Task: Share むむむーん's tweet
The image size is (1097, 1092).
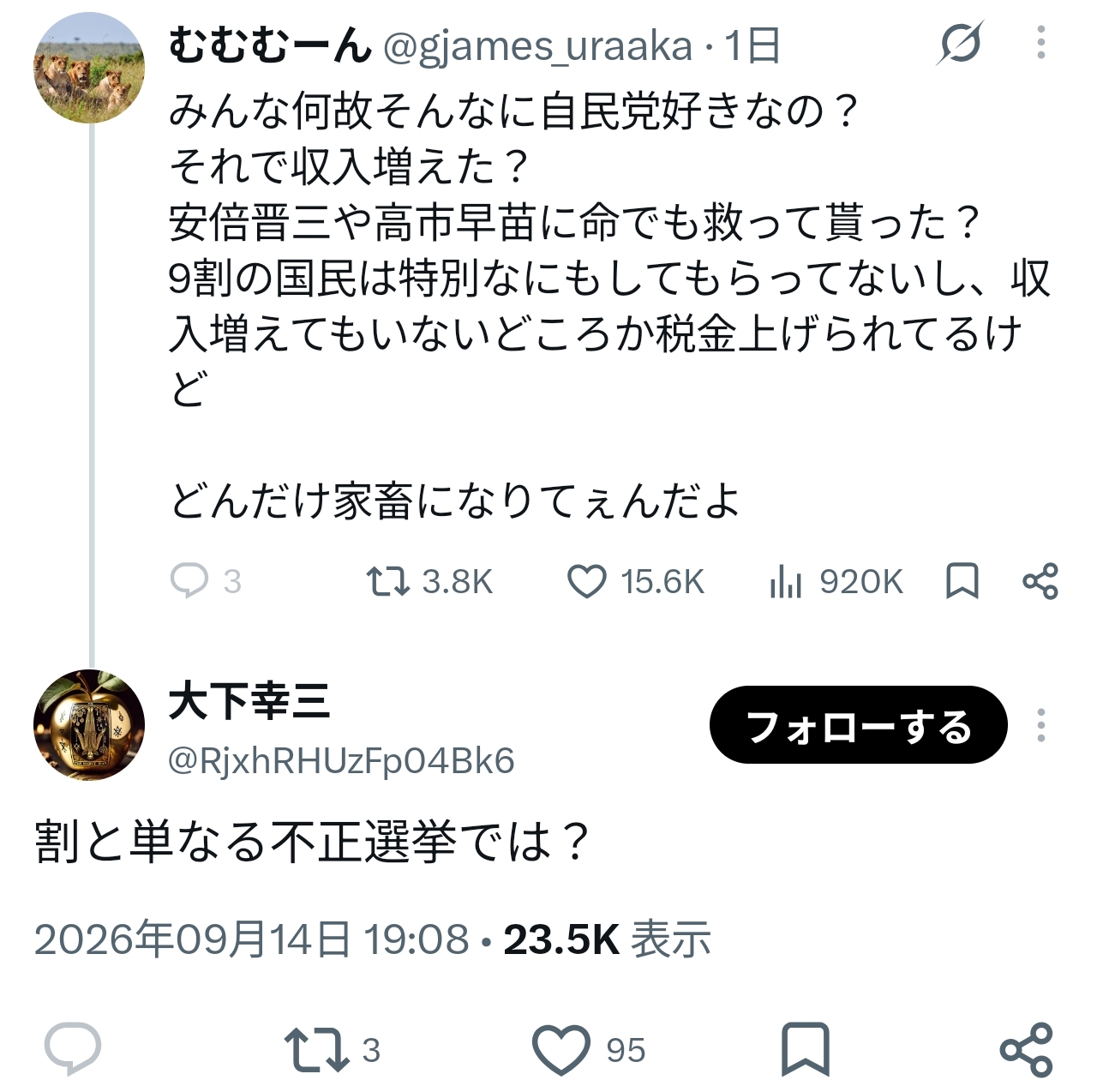Action: pyautogui.click(x=1040, y=581)
